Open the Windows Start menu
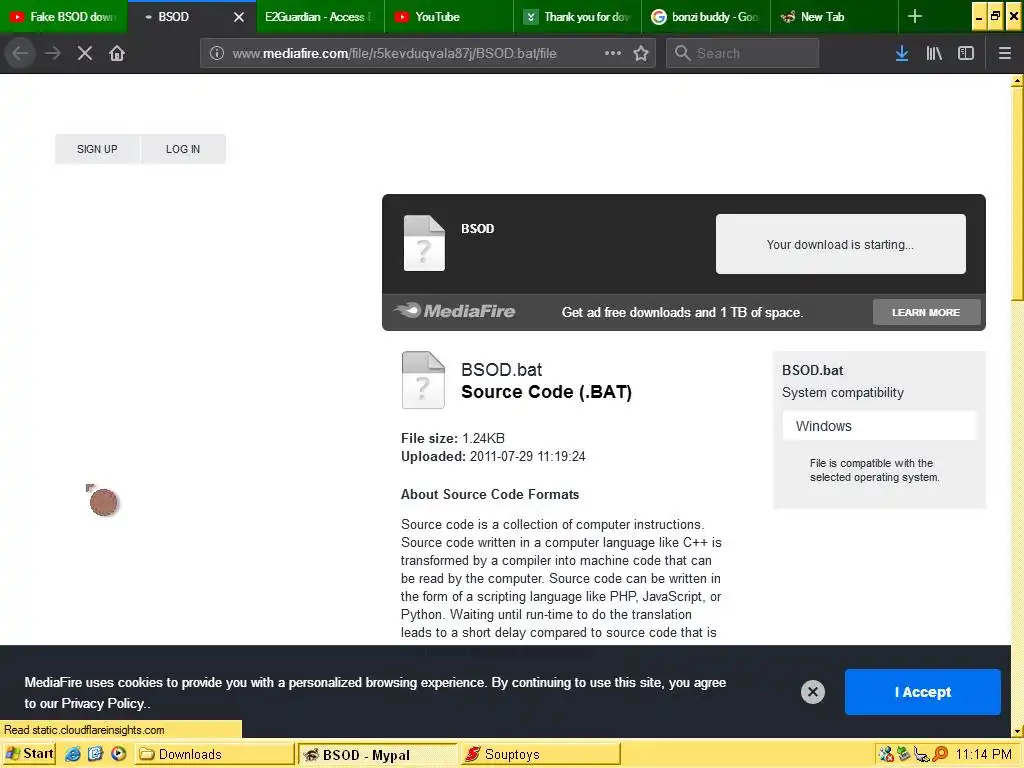 point(29,754)
